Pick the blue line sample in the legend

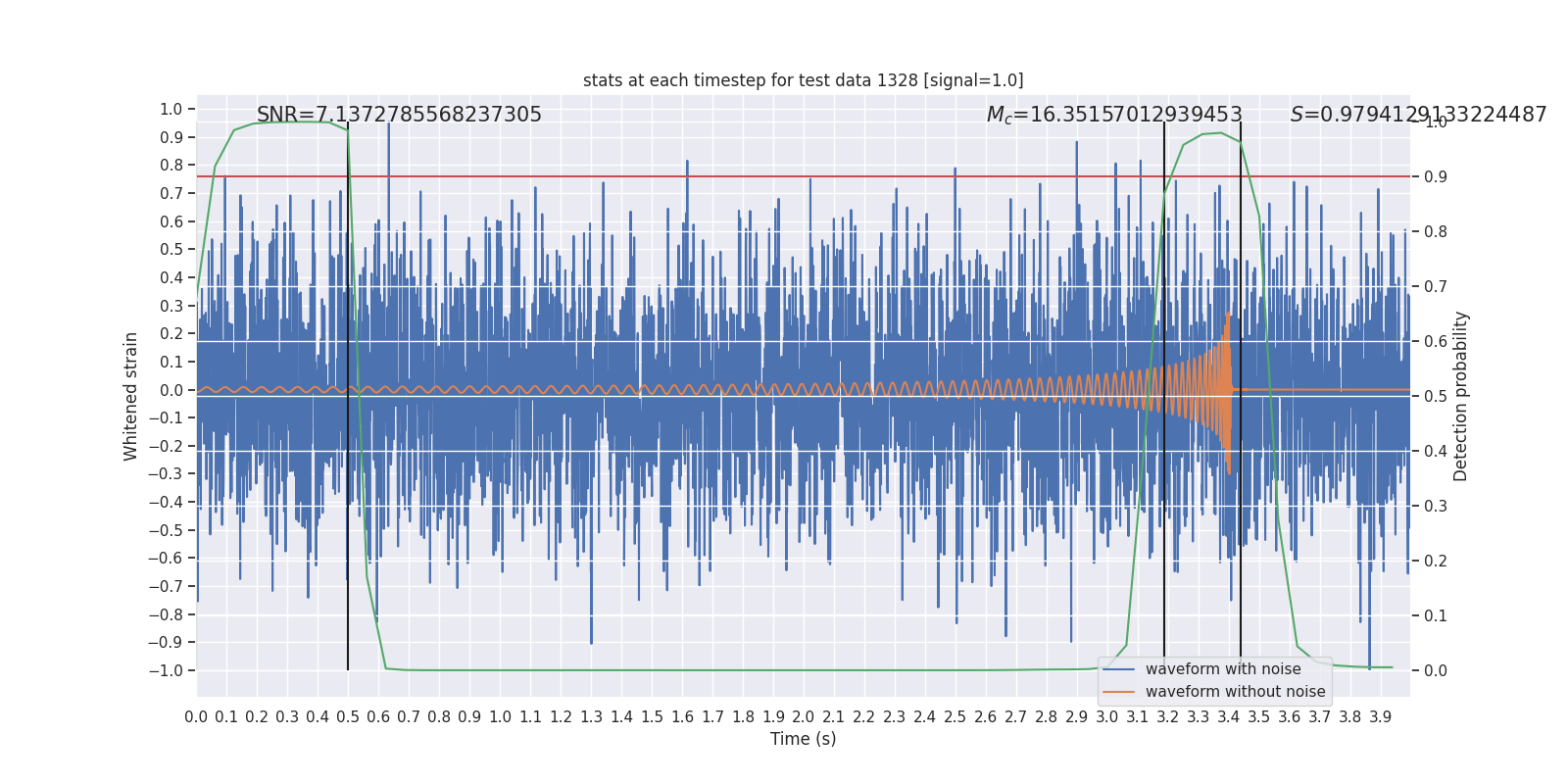(1119, 669)
